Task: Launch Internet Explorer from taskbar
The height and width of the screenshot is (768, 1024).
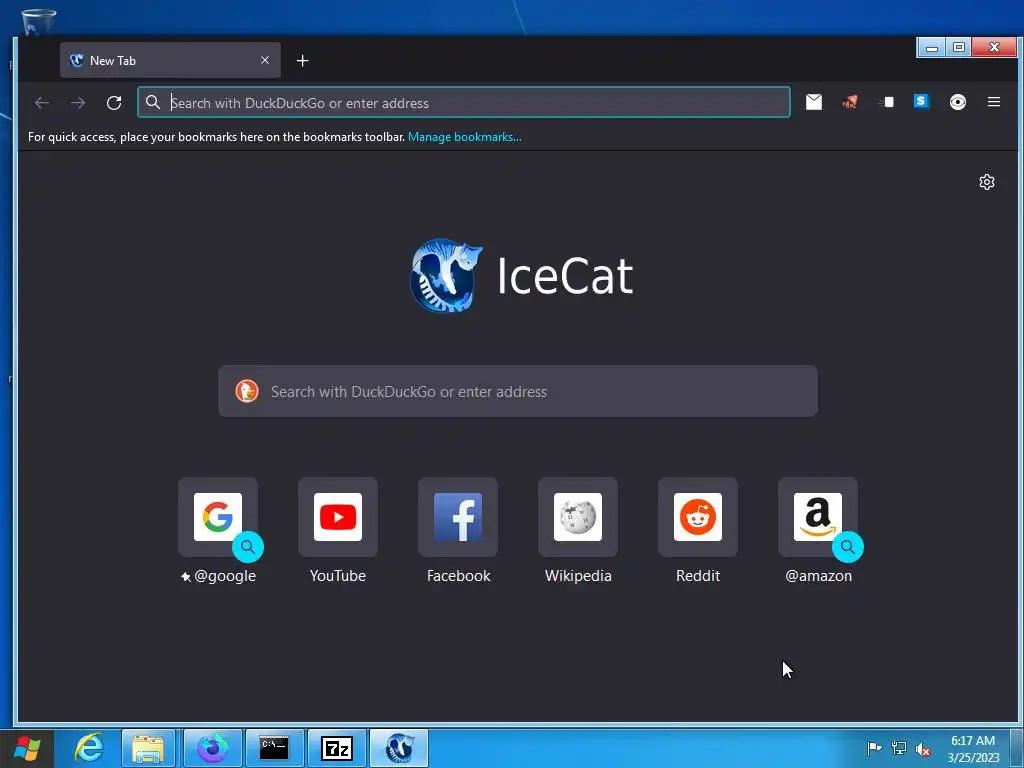Action: (x=89, y=748)
